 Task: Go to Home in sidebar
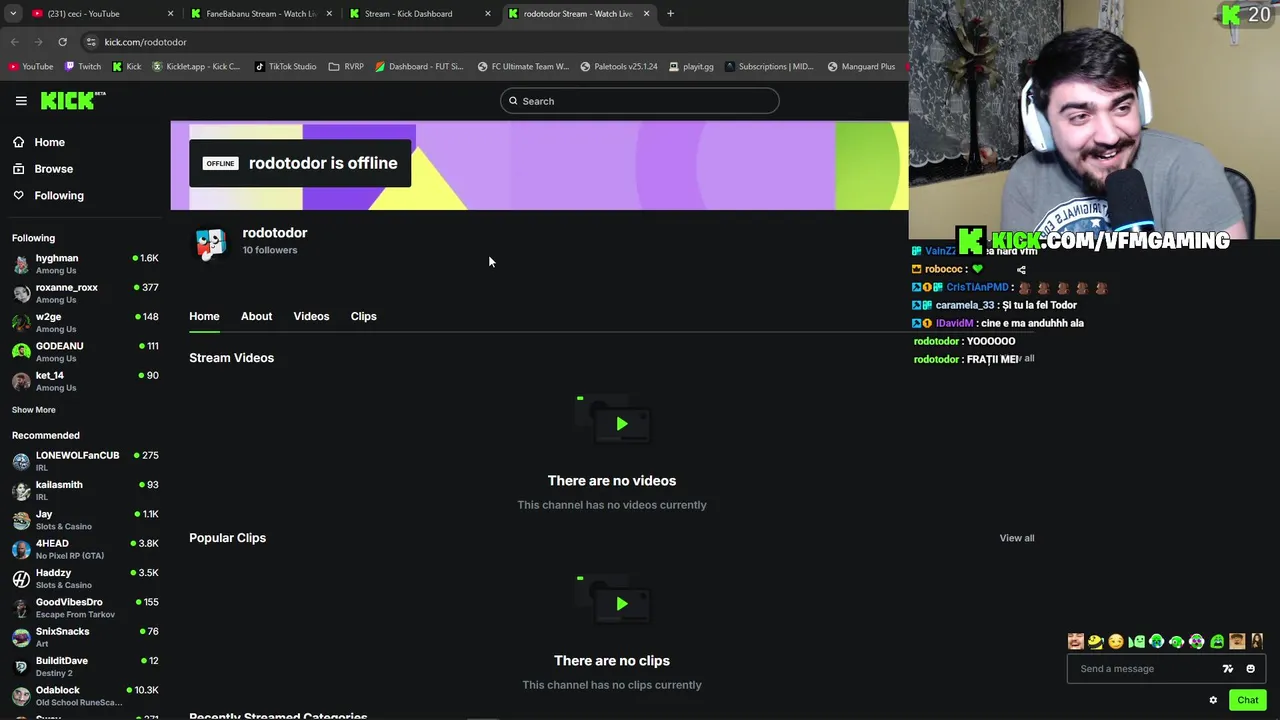39,142
